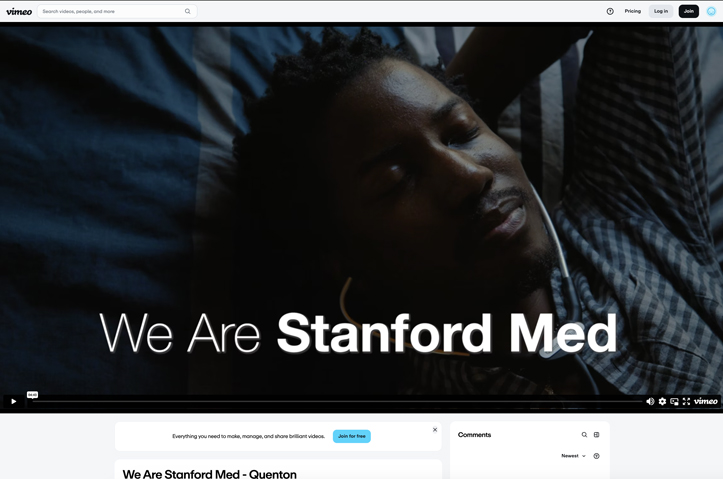The image size is (723, 479).
Task: Seek along the video progress bar
Action: [x=337, y=402]
